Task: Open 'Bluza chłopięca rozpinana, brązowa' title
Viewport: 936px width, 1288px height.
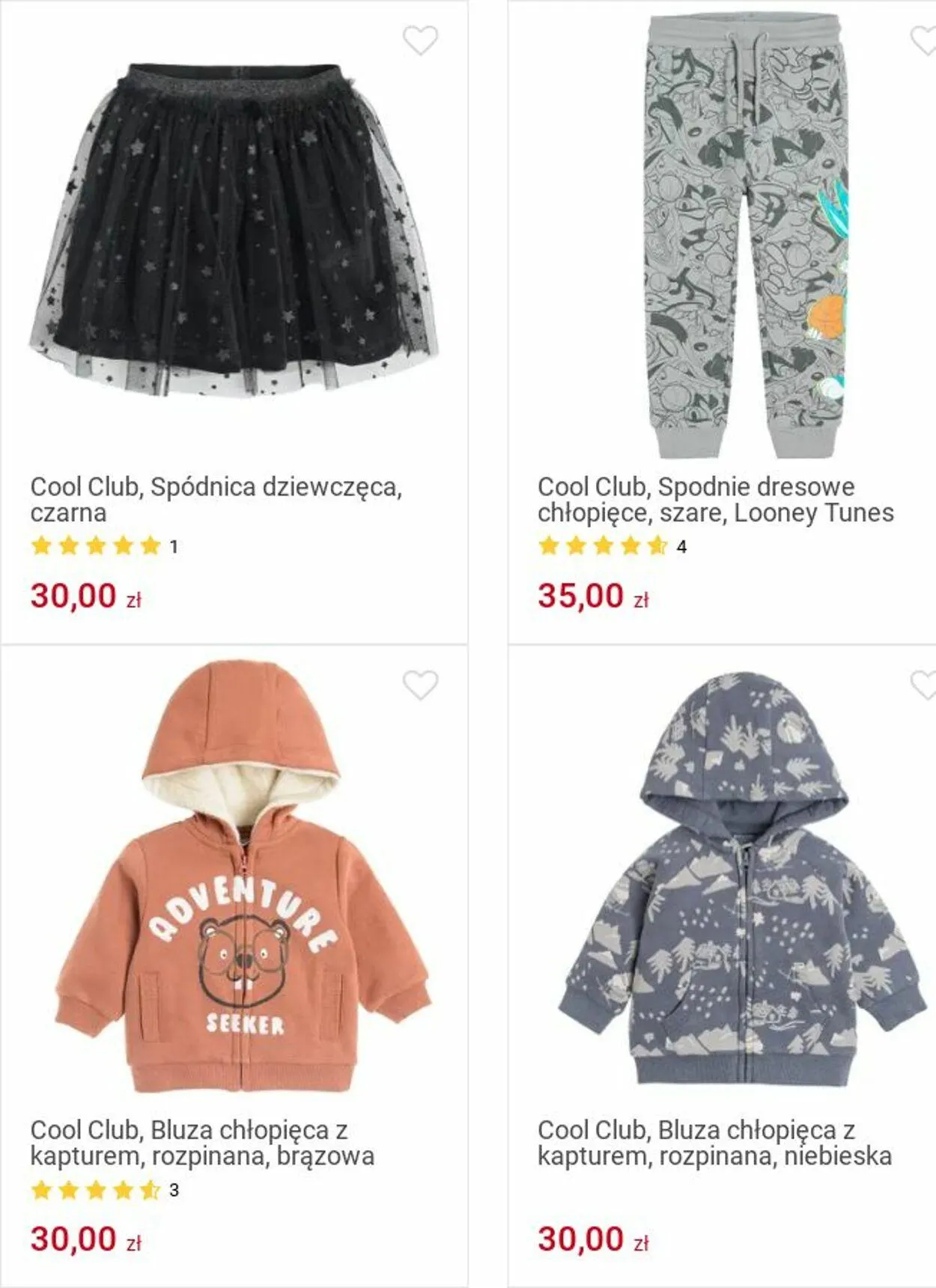Action: click(202, 1143)
